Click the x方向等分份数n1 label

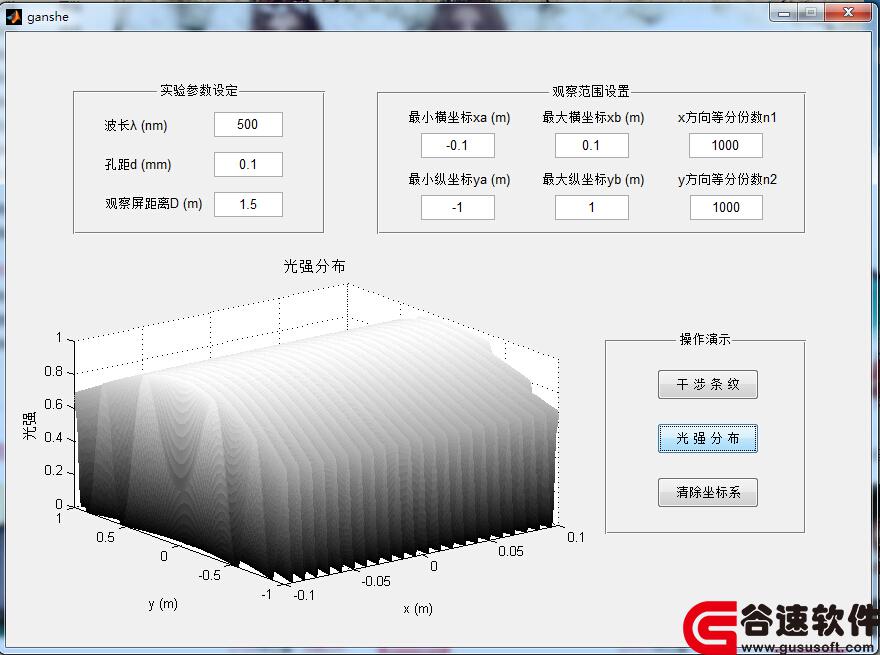[x=727, y=117]
